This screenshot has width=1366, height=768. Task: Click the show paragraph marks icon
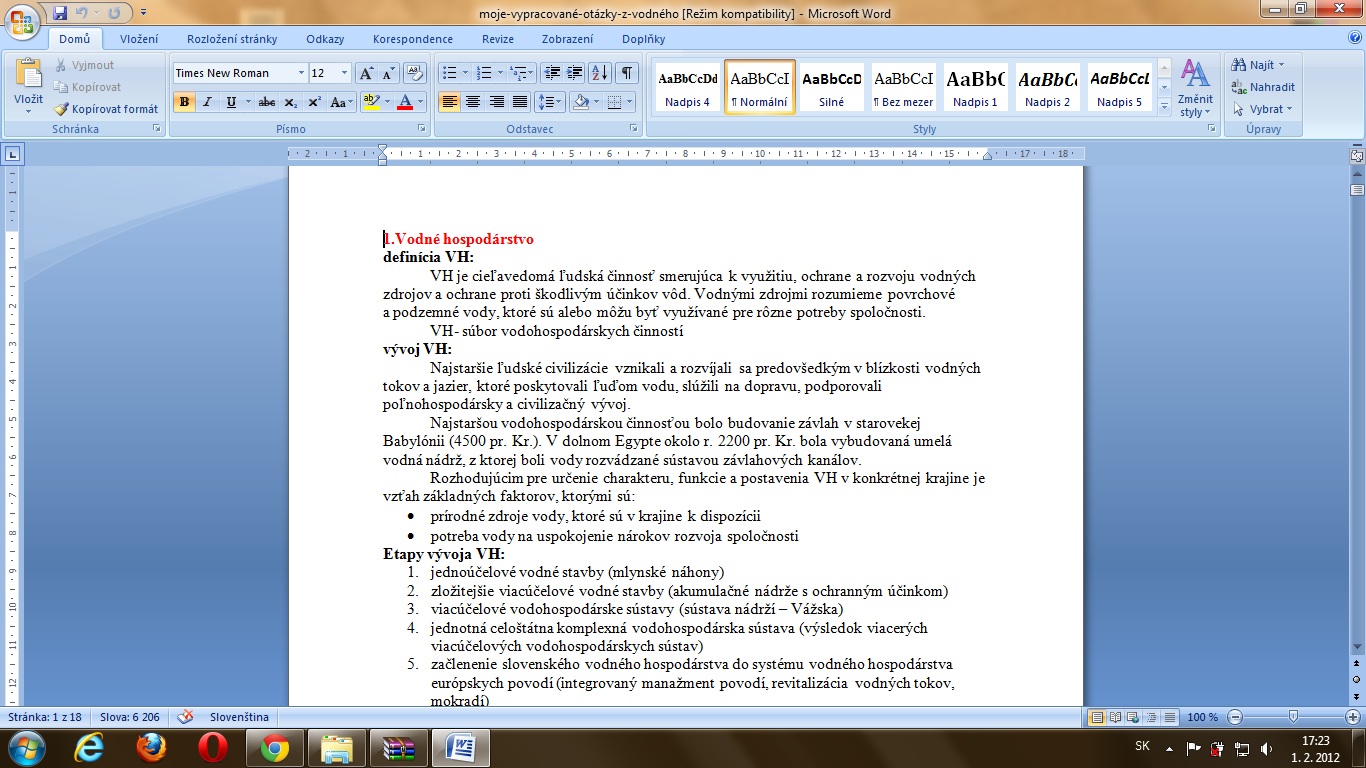click(x=626, y=73)
